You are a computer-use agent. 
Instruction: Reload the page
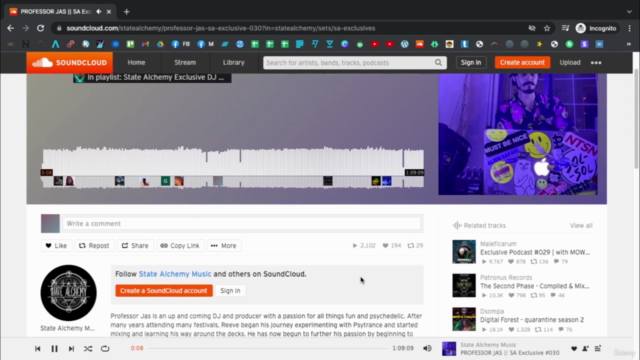point(40,28)
